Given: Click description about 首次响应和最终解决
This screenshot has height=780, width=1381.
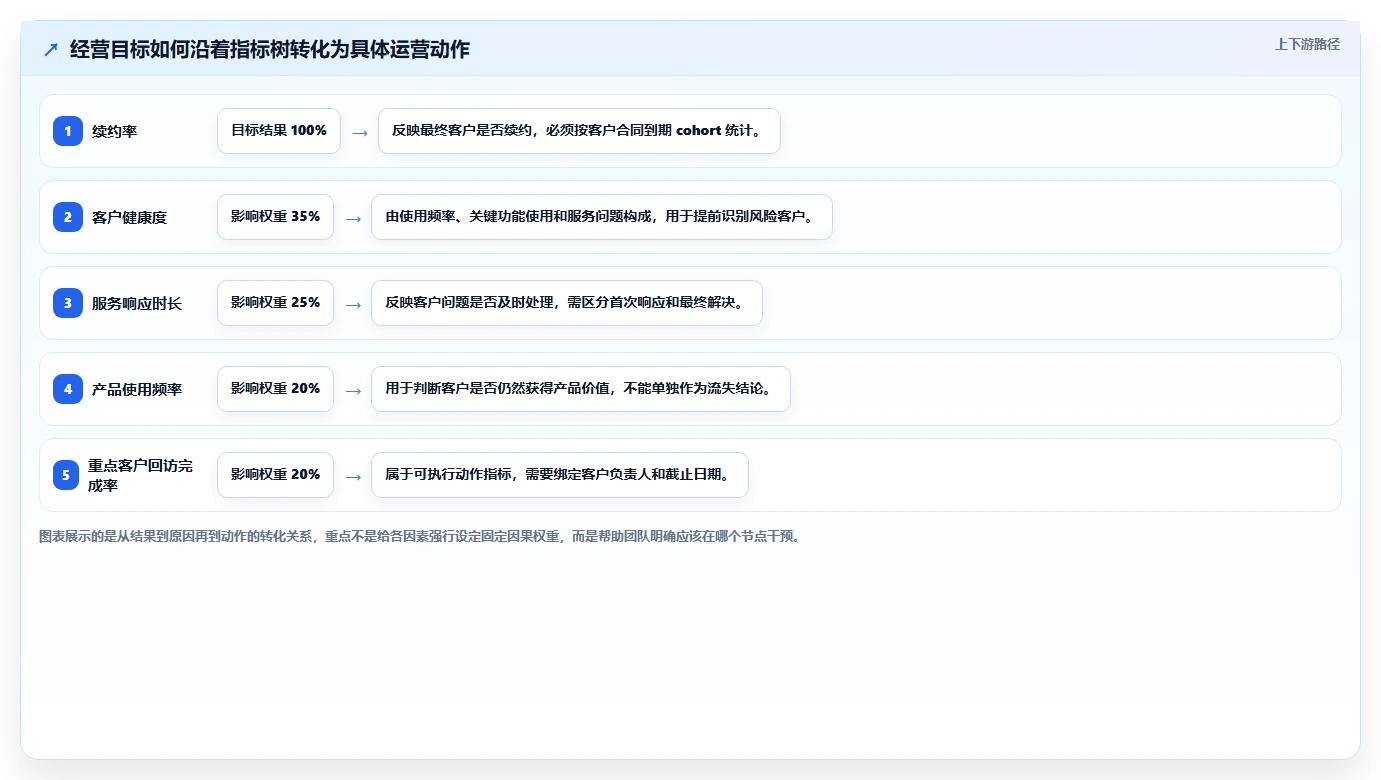Looking at the screenshot, I should tap(567, 303).
